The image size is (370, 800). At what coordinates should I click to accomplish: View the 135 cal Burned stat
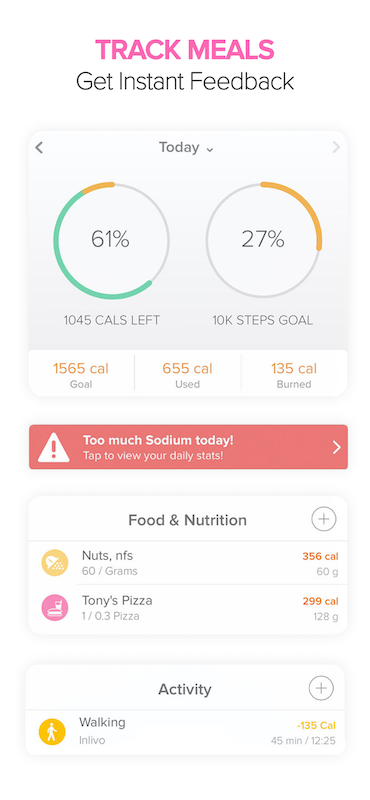294,375
